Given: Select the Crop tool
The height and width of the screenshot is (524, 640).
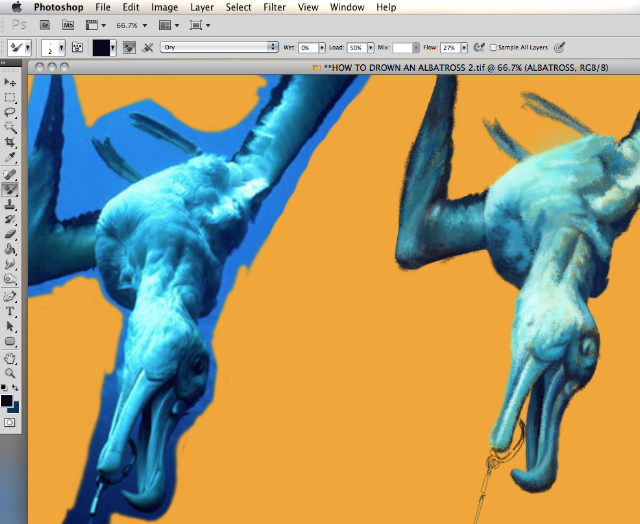Looking at the screenshot, I should 10,142.
